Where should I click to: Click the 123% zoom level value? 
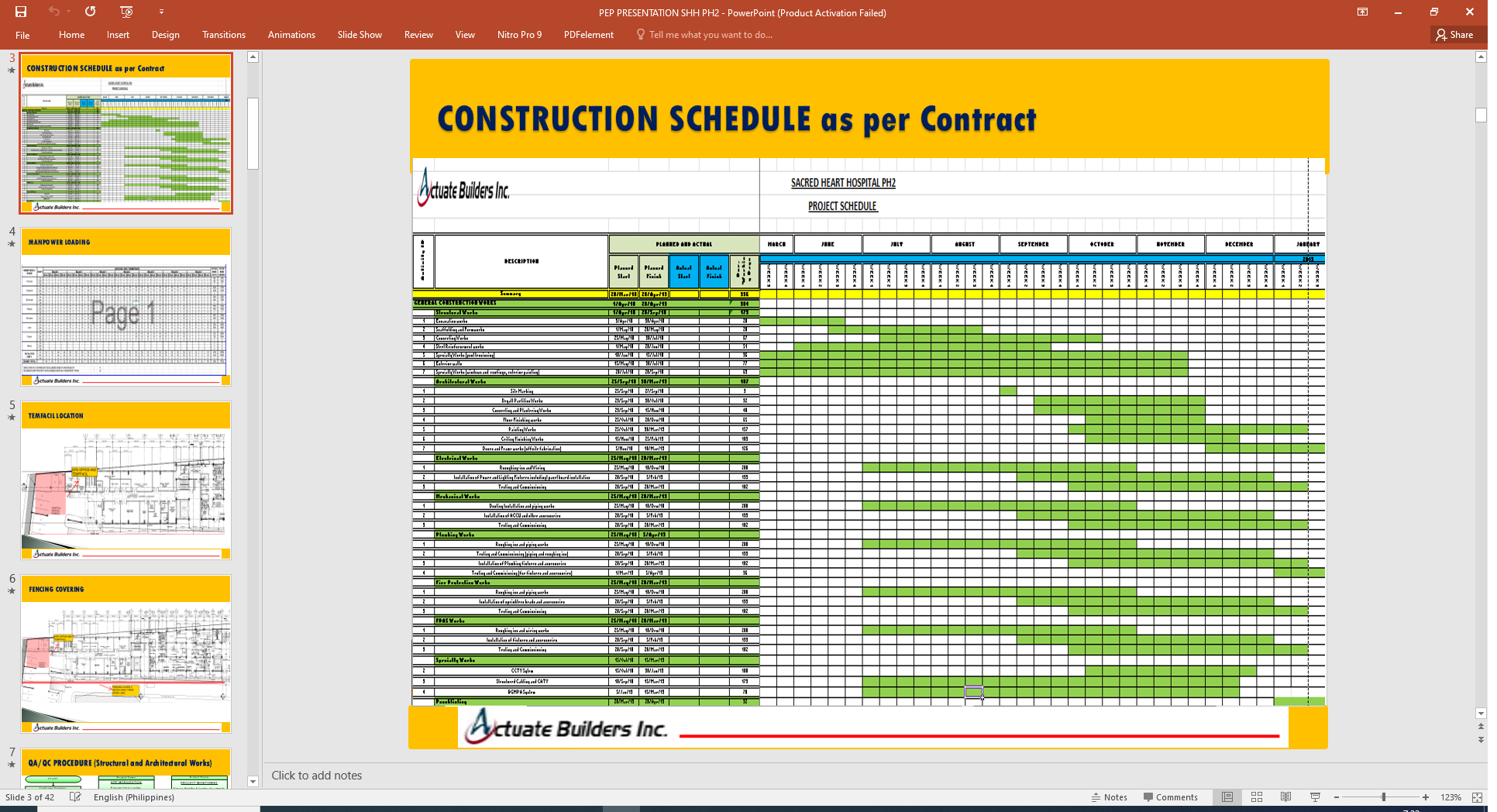tap(1451, 797)
